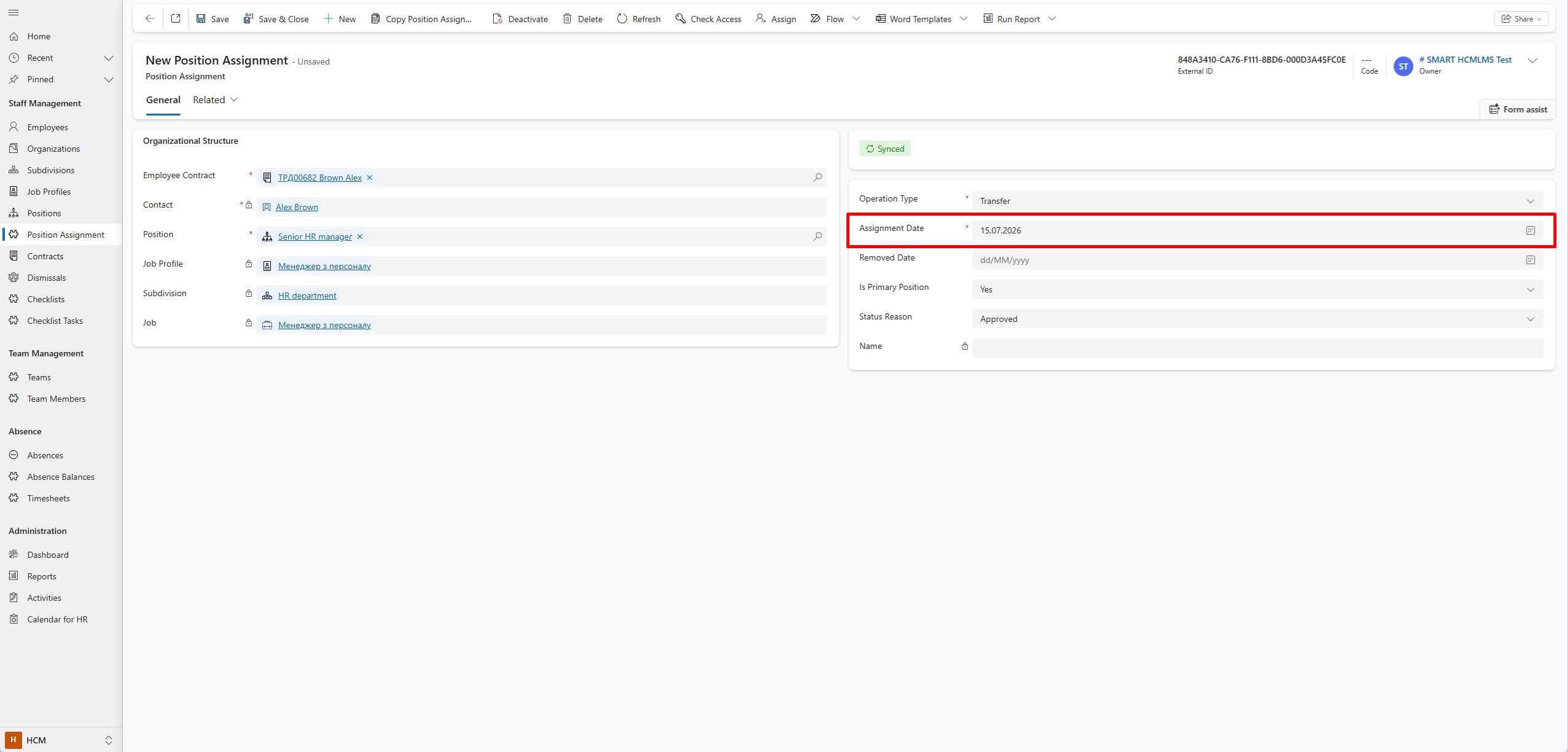Open record in new window icon
Viewport: 1568px width, 752px height.
point(176,18)
